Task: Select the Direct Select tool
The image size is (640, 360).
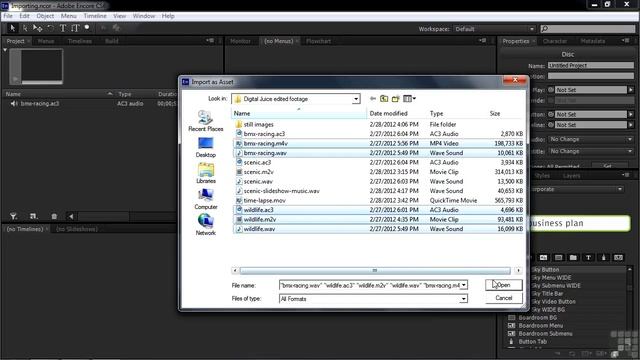Action: 25,28
